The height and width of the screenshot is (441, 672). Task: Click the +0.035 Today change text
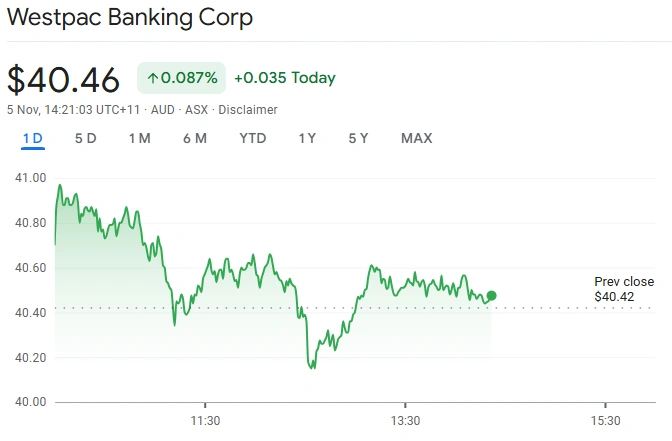tap(285, 78)
